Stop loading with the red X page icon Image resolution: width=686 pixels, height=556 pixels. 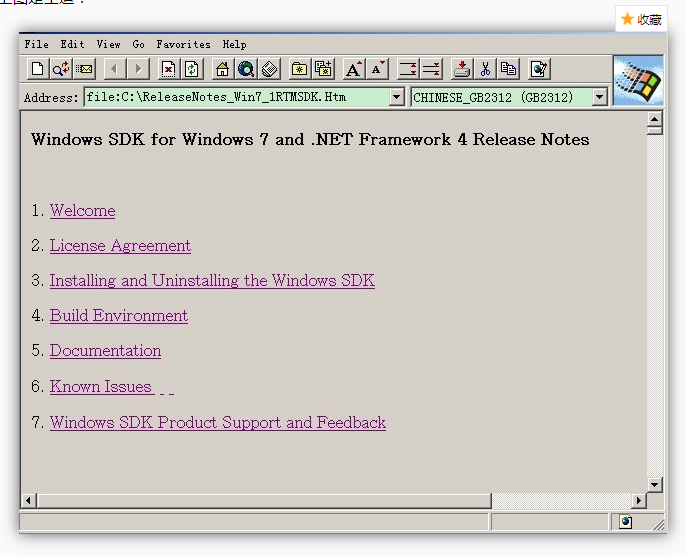tap(168, 69)
